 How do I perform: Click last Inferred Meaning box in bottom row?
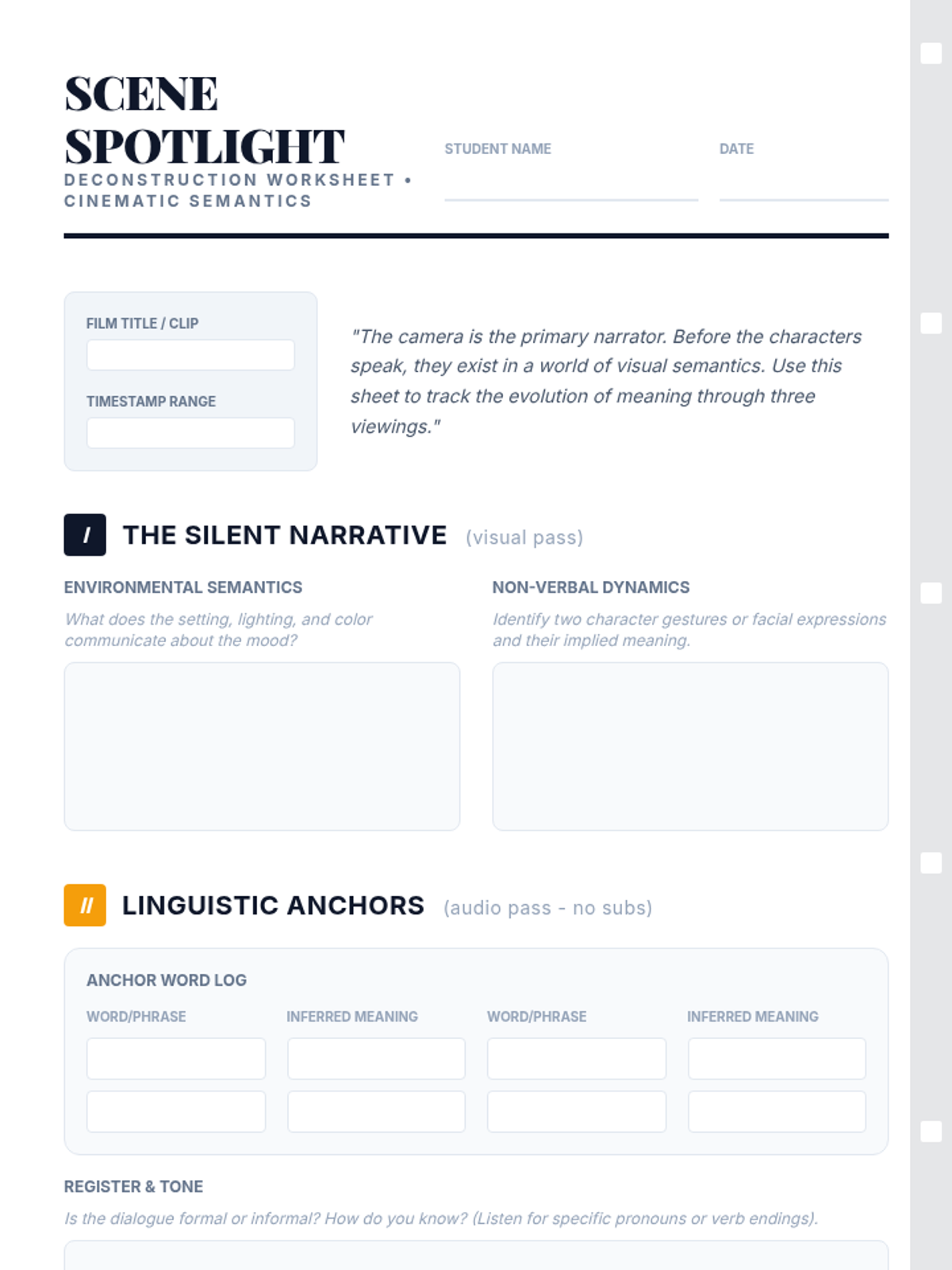[777, 1111]
